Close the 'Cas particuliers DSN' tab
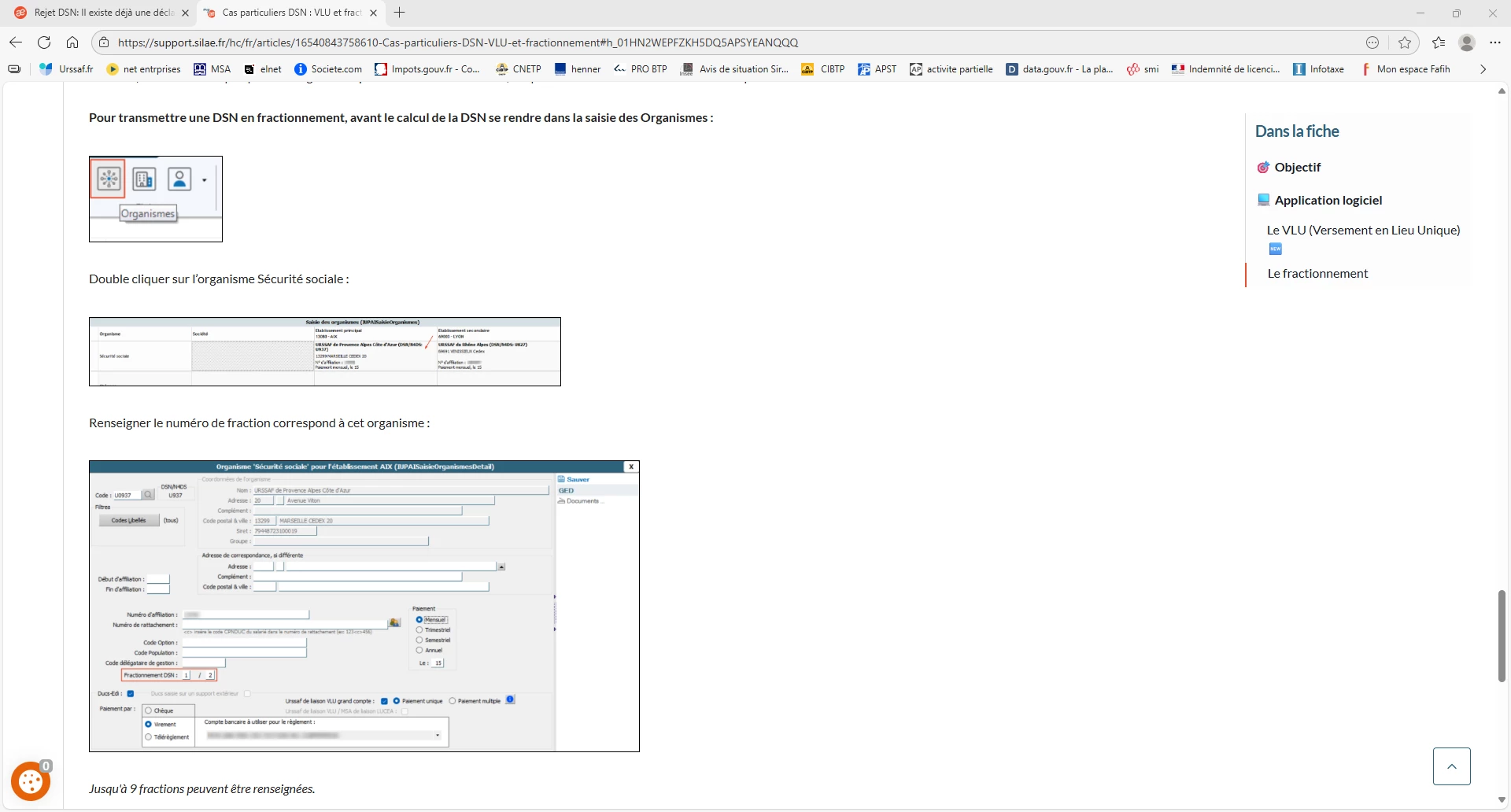Screen dimensions: 1511x812 373,13
